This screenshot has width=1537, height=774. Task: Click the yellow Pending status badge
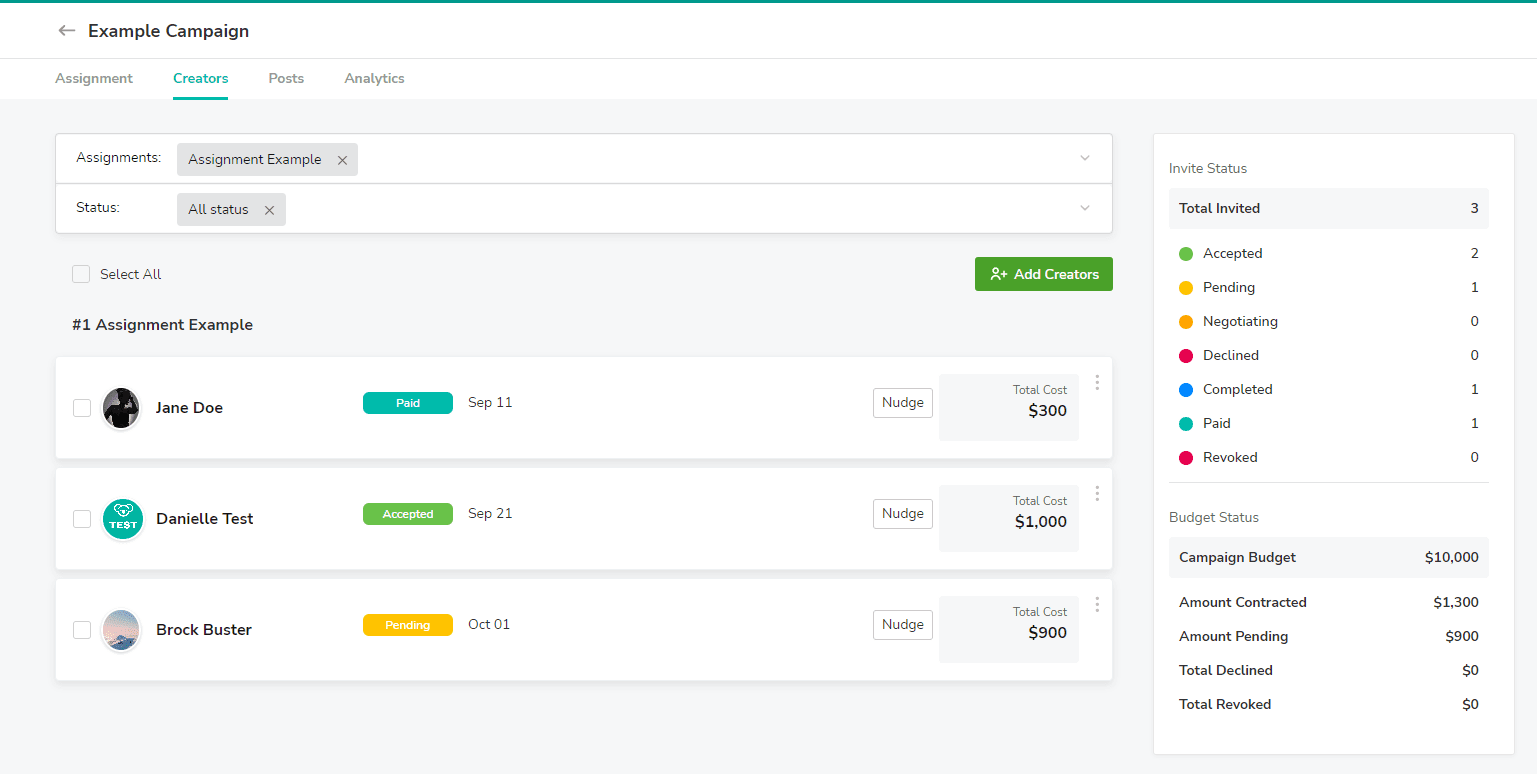click(x=408, y=625)
